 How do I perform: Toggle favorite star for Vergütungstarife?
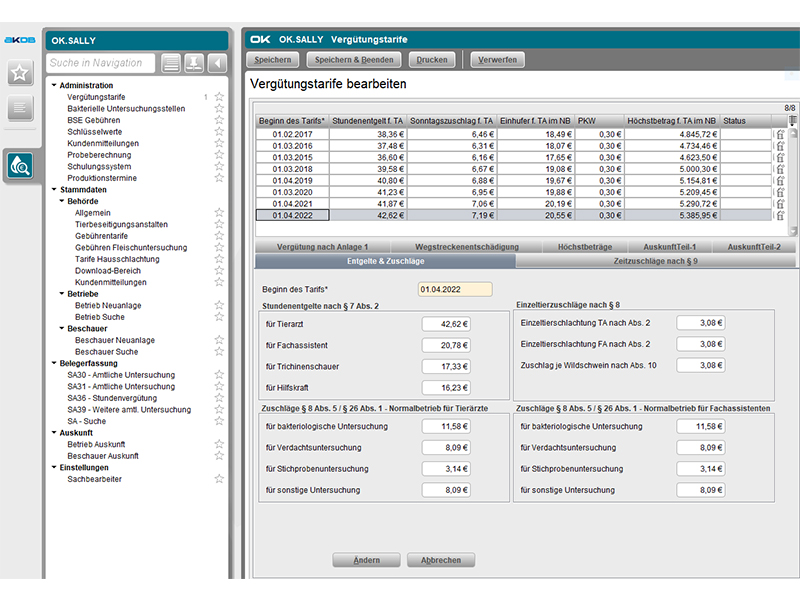pos(219,97)
